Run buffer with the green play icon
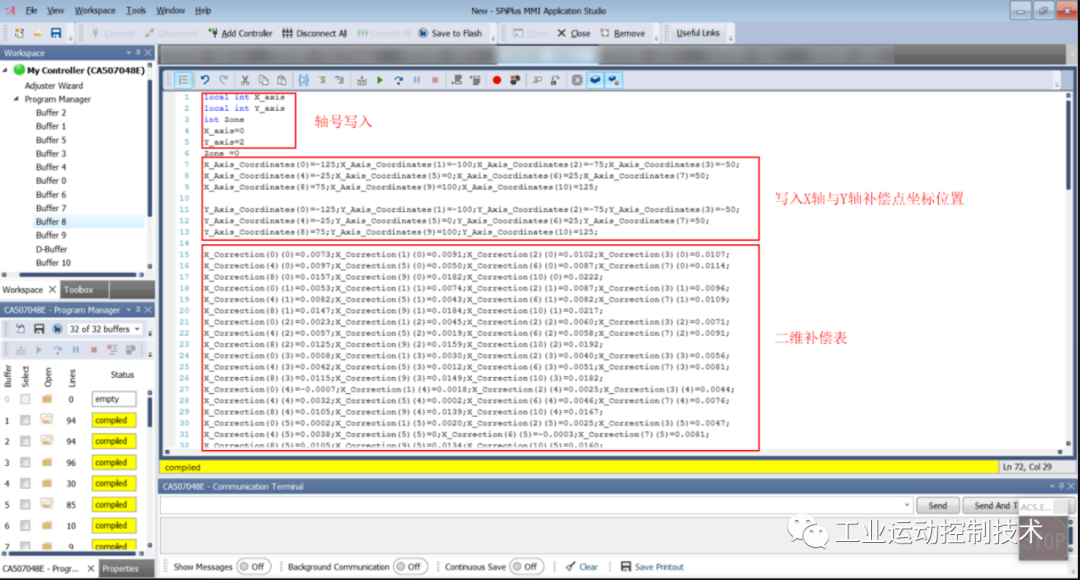The width and height of the screenshot is (1080, 580). point(380,80)
